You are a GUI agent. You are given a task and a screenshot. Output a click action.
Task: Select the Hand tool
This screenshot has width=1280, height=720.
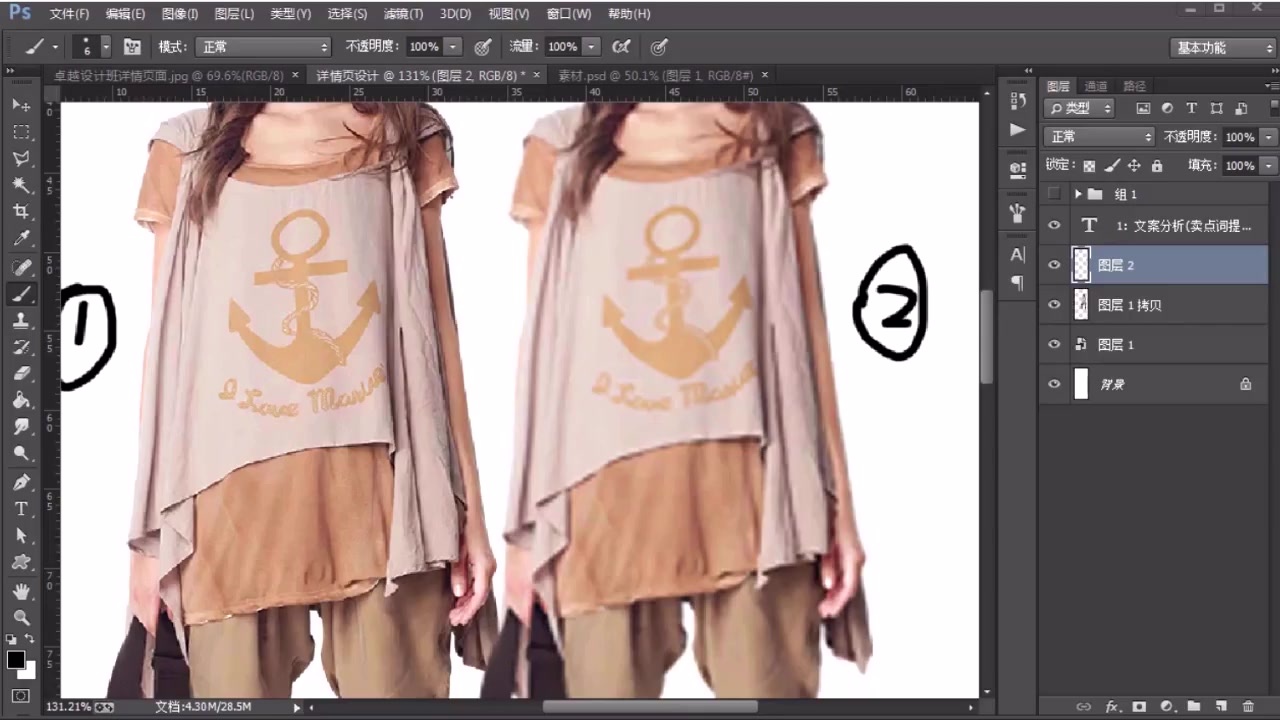[21, 591]
